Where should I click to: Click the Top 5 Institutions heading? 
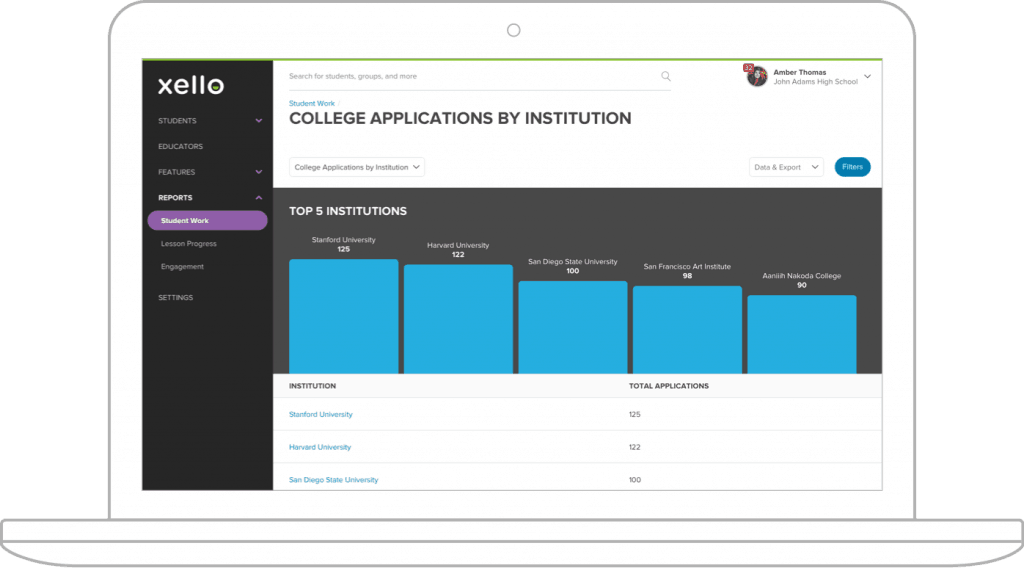[x=348, y=211]
